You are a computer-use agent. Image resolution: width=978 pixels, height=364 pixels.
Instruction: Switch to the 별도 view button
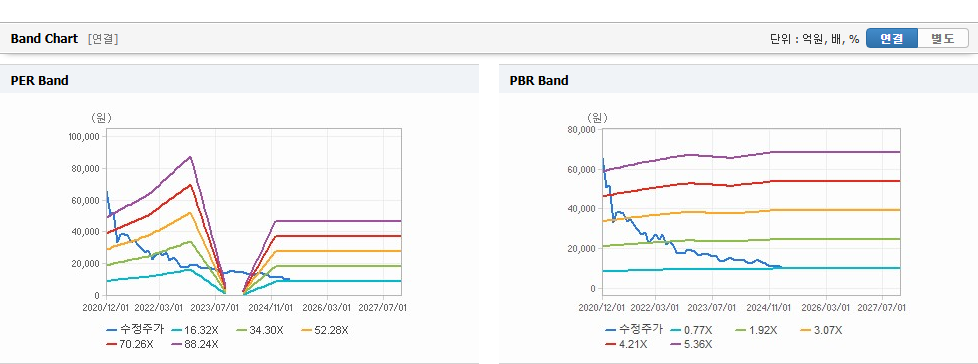[x=942, y=39]
